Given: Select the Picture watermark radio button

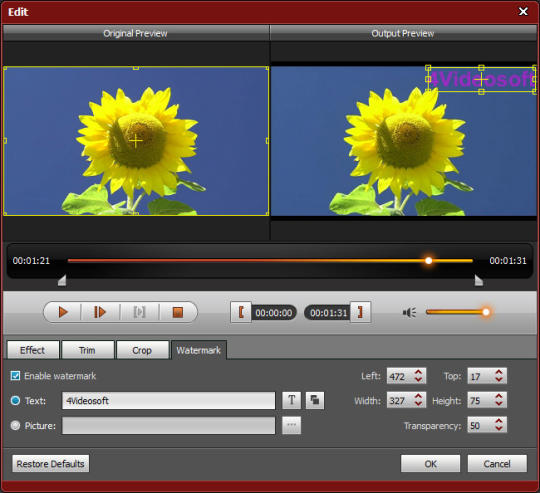Looking at the screenshot, I should (15, 426).
